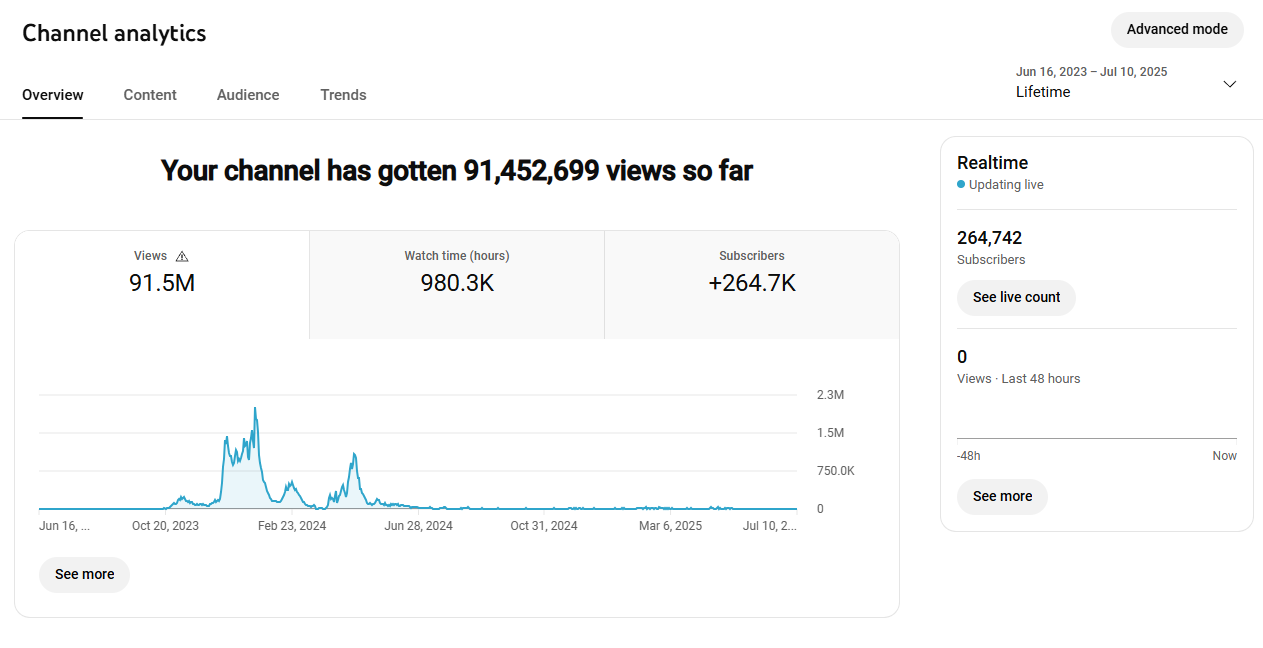Select the Trends tab
Screen dimensions: 1263x648
click(343, 95)
